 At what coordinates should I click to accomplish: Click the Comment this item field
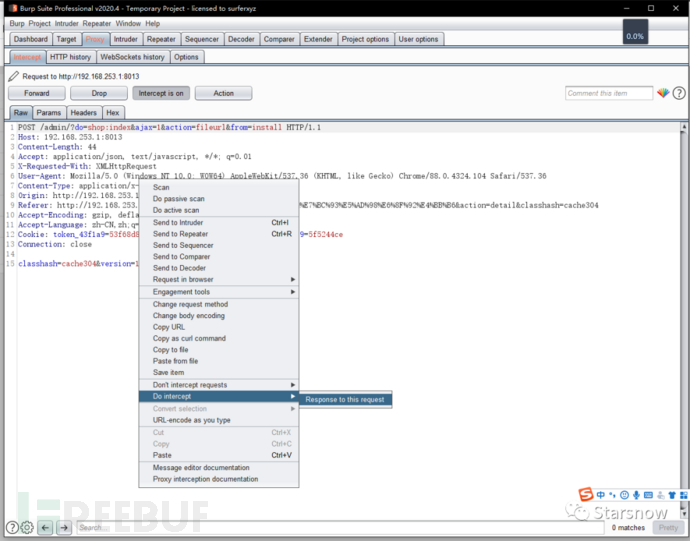pos(609,93)
